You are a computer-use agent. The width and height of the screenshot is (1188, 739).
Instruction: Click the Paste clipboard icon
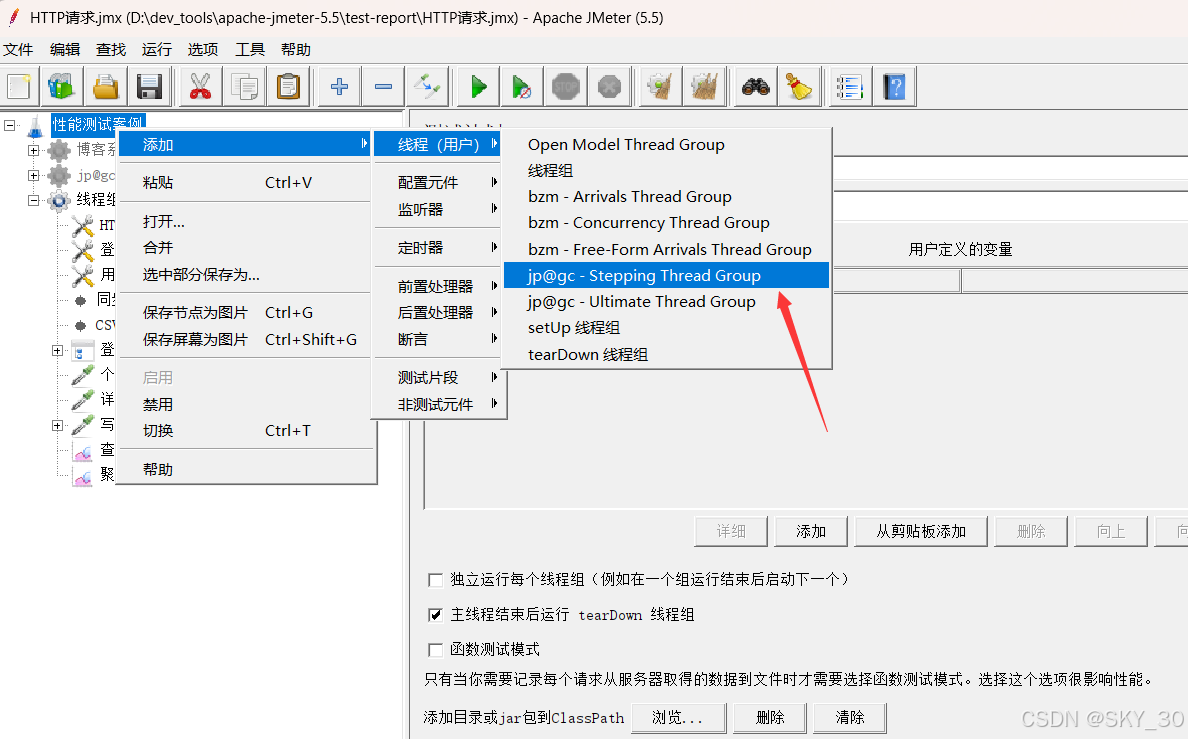(288, 86)
